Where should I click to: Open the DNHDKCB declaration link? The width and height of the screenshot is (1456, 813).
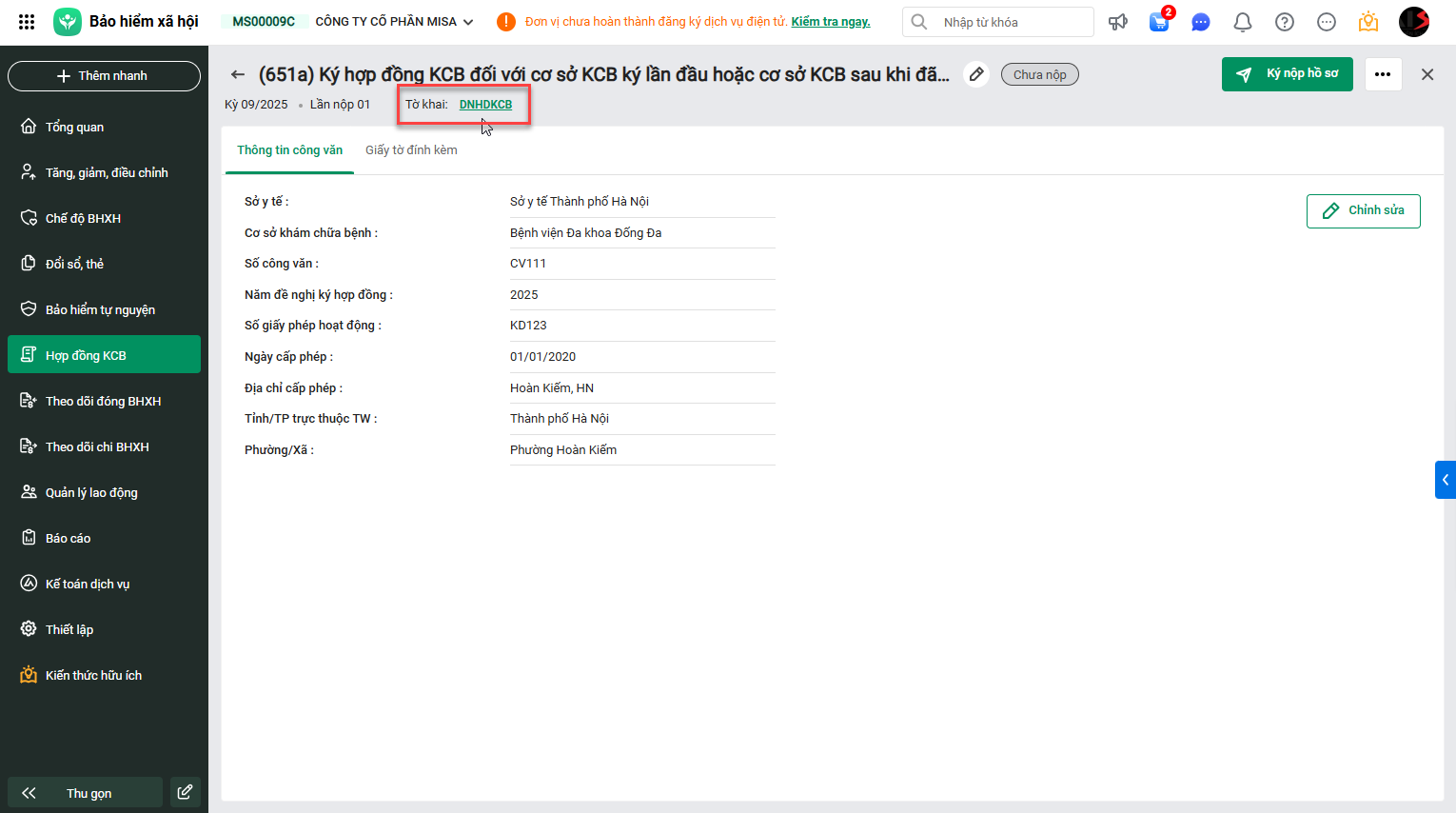tap(485, 105)
